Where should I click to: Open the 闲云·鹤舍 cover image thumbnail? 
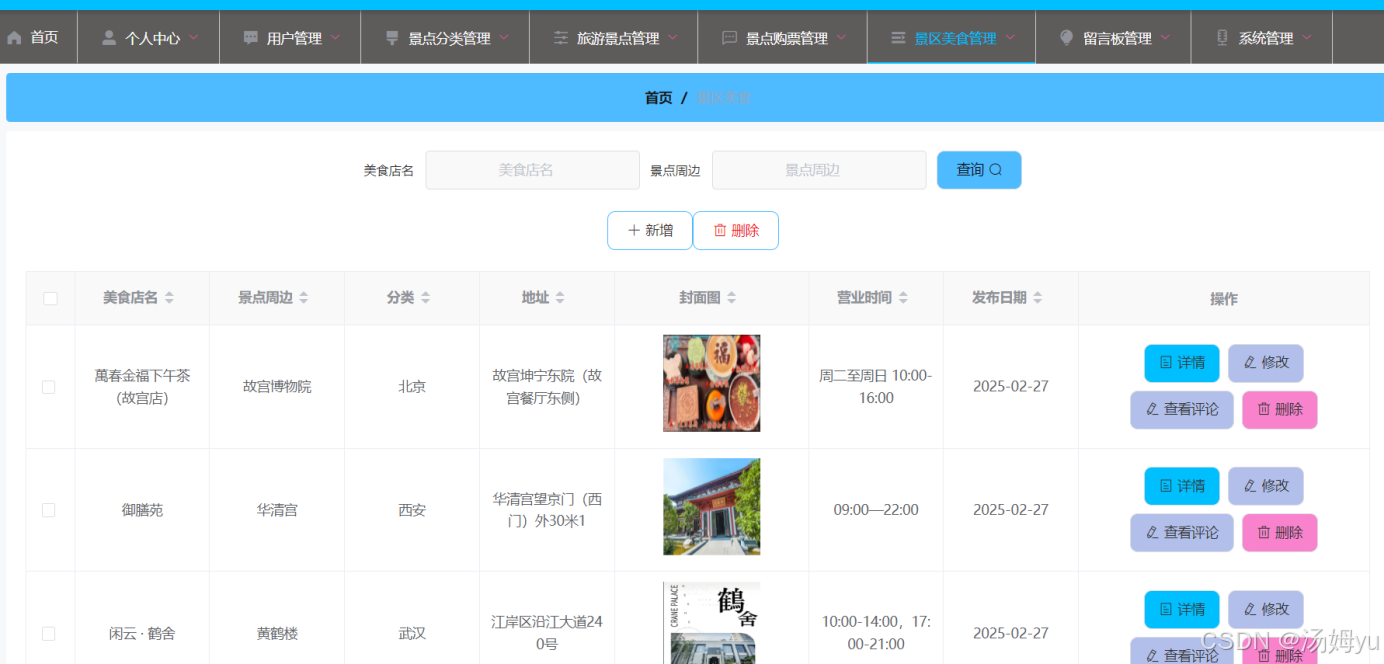tap(711, 623)
